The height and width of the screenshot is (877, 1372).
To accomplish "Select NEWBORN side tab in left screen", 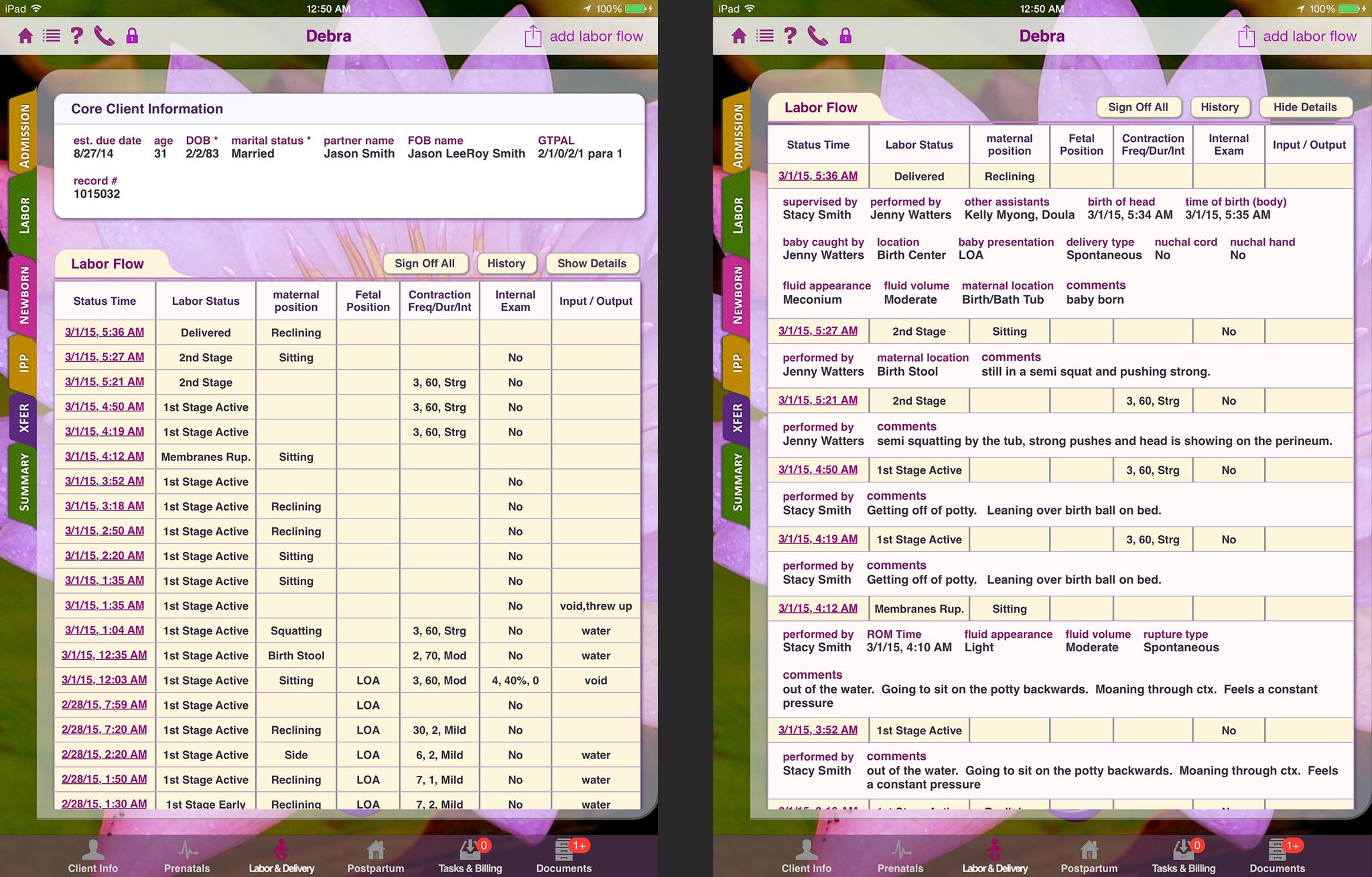I will point(24,294).
